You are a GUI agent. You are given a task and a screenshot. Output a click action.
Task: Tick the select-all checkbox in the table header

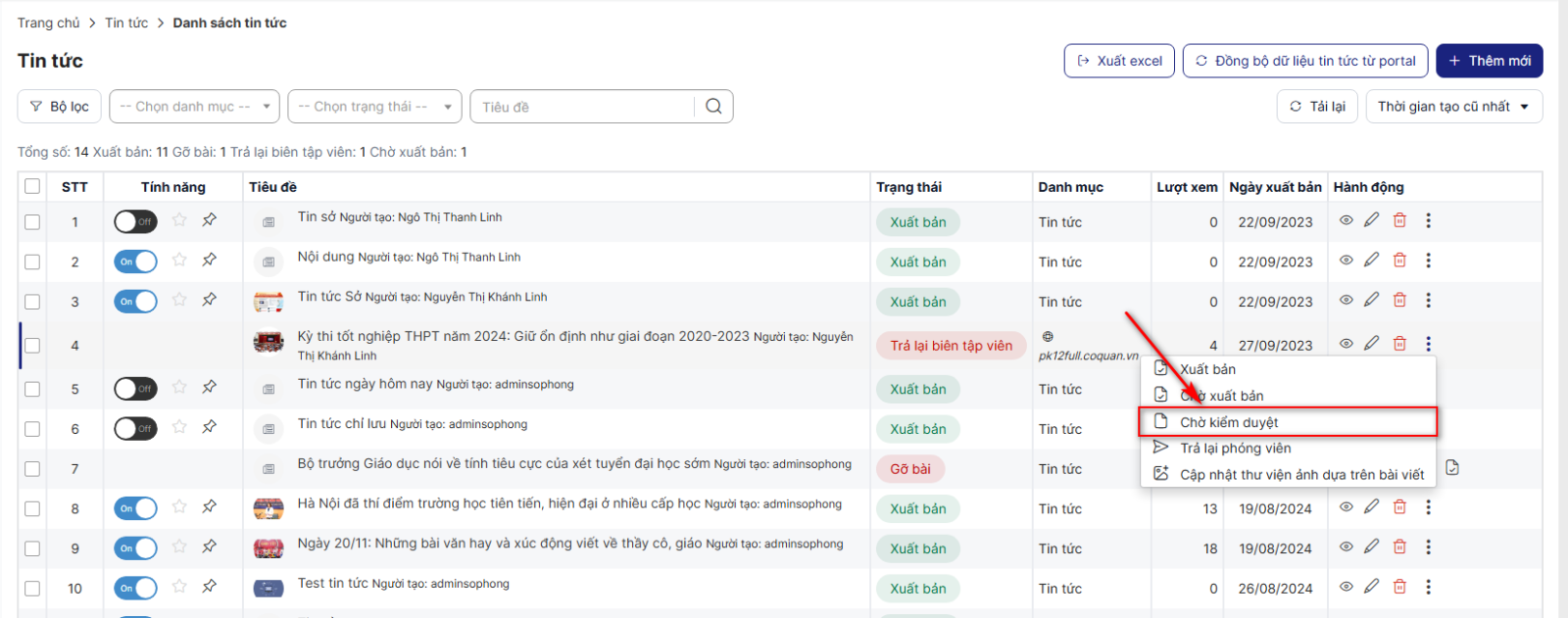click(x=32, y=187)
